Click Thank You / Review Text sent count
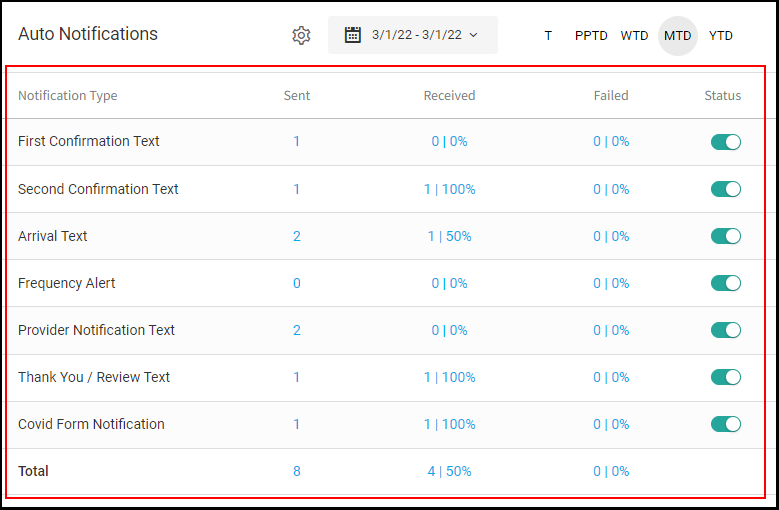Viewport: 779px width, 510px height. coord(297,377)
